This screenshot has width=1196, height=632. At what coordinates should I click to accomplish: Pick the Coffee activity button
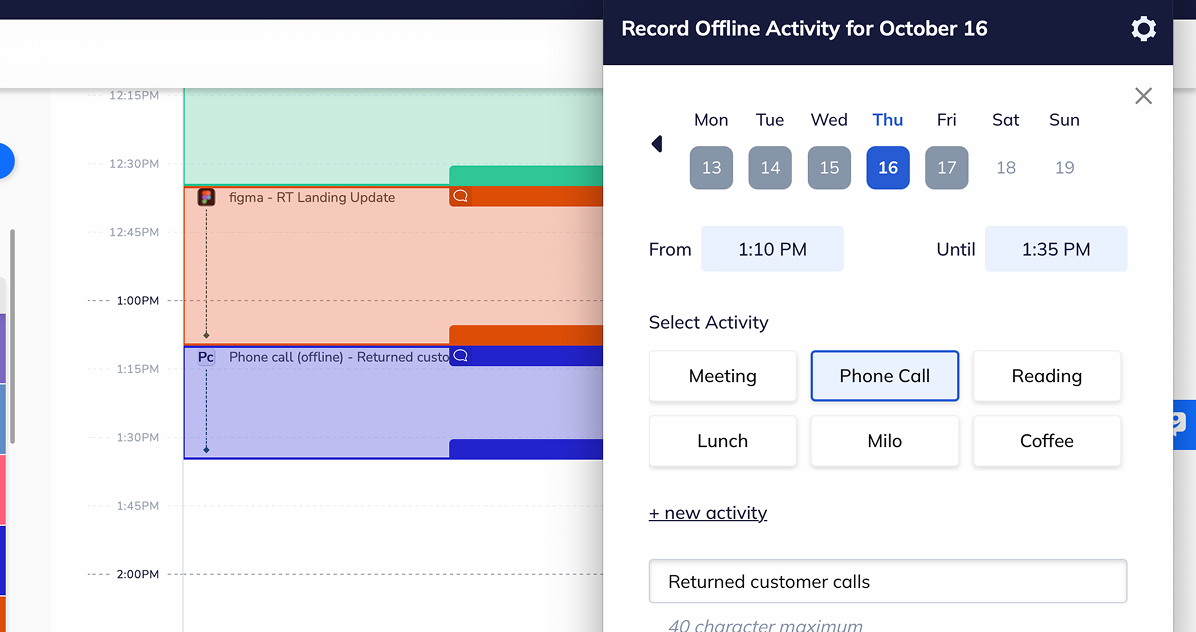pos(1046,441)
